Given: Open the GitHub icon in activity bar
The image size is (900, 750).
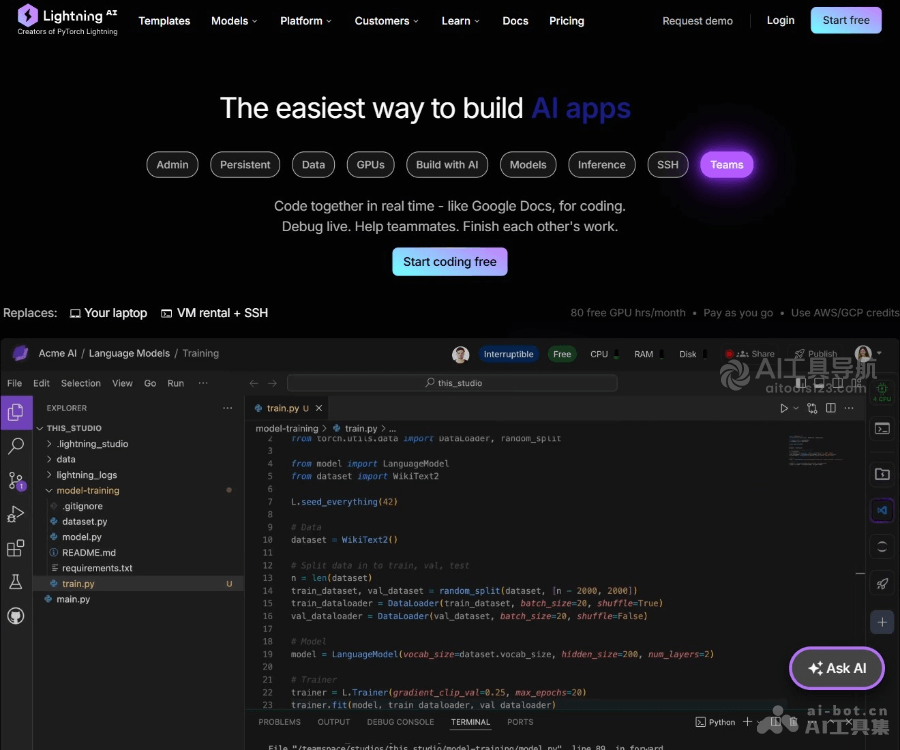Looking at the screenshot, I should (16, 616).
